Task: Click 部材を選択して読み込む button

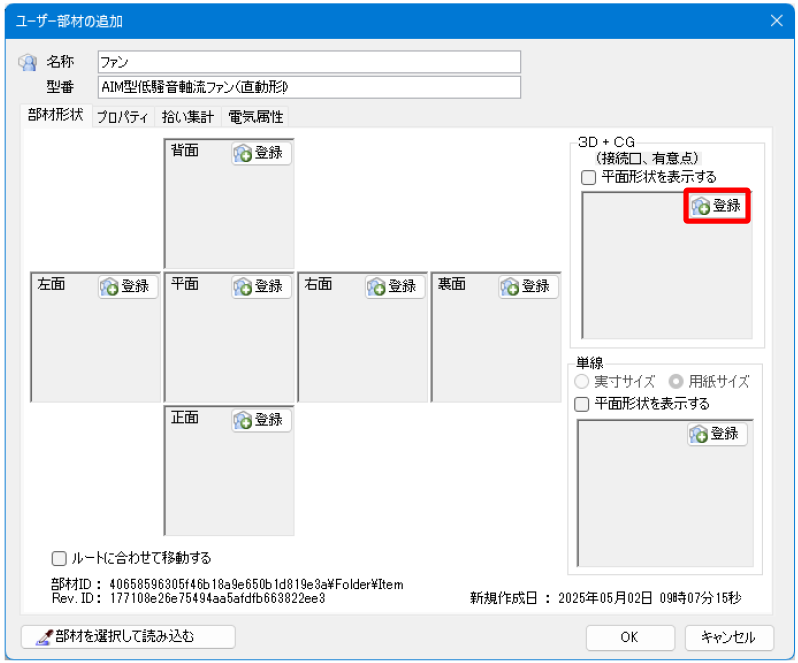Action: [128, 637]
